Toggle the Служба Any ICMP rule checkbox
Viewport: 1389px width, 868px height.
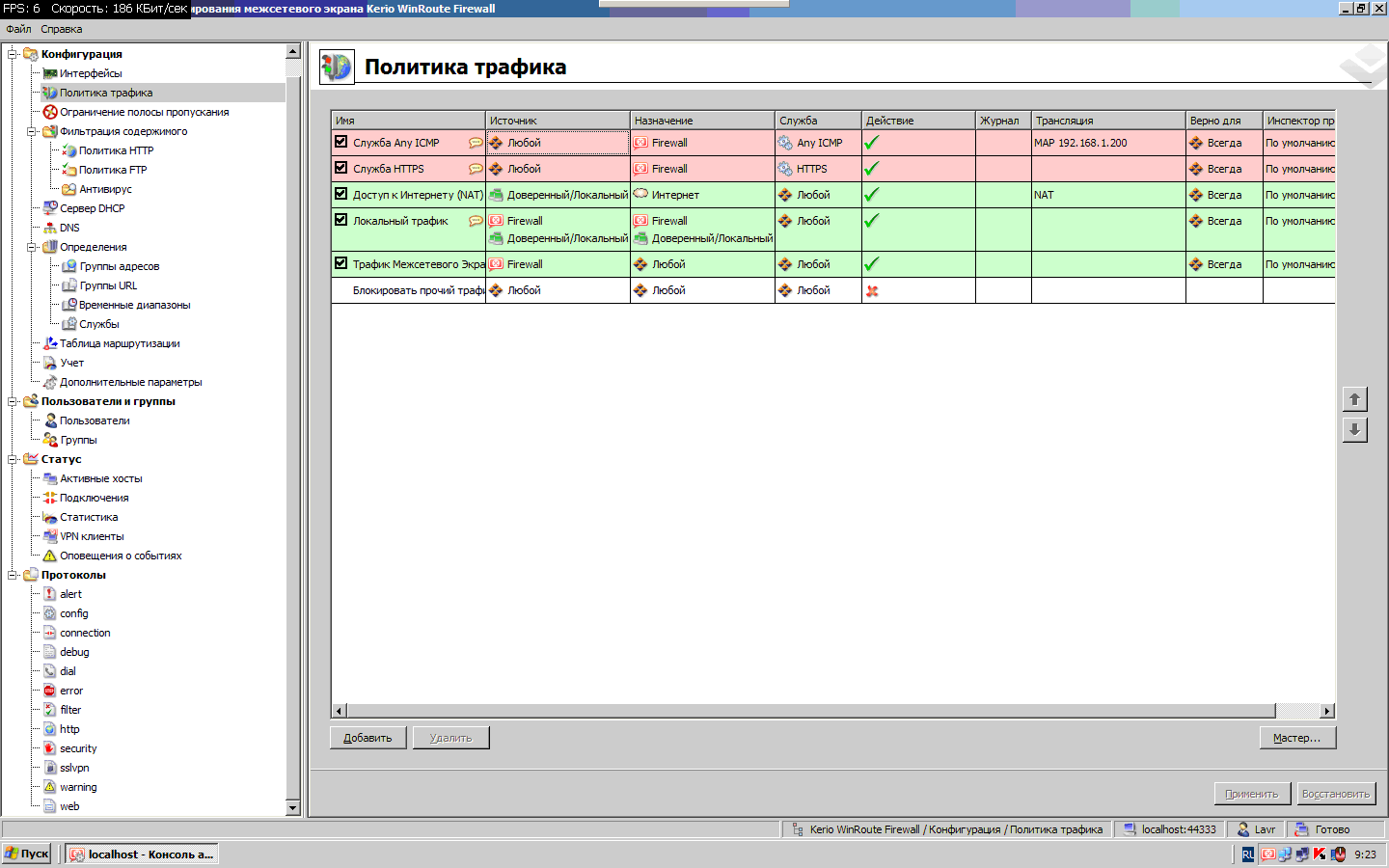point(340,142)
